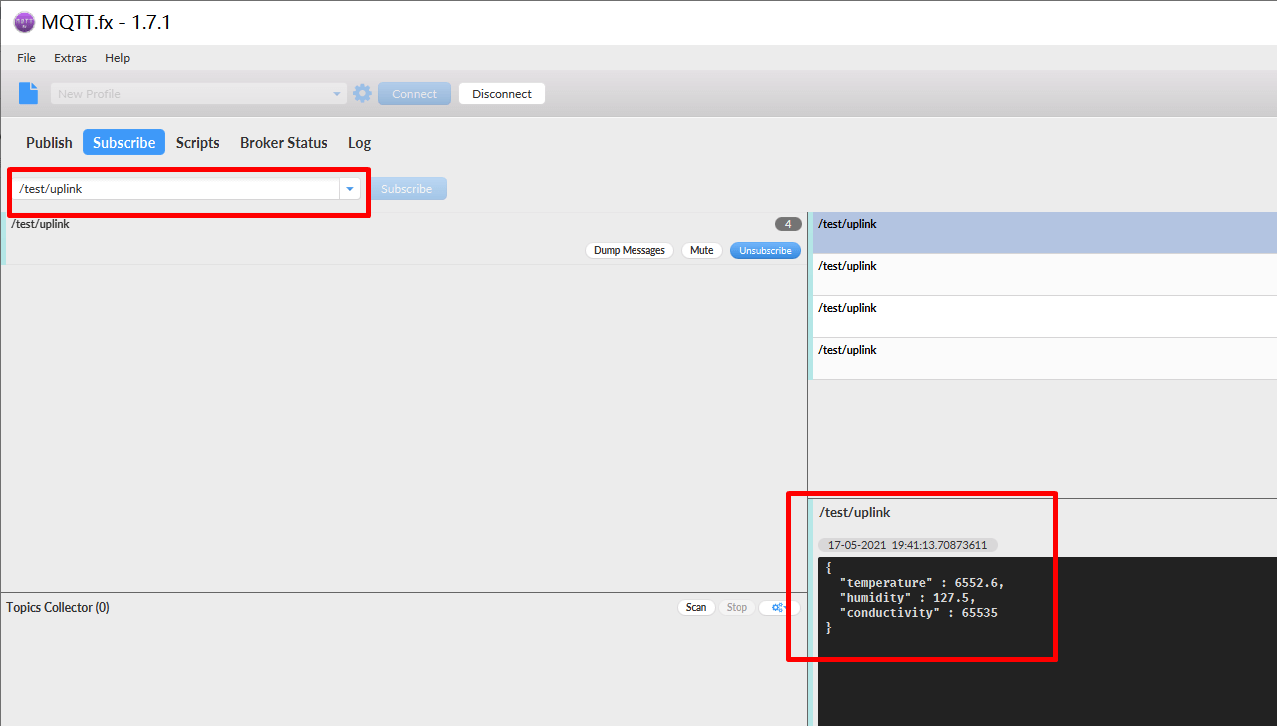Click the Unsubscribe button

[x=765, y=250]
